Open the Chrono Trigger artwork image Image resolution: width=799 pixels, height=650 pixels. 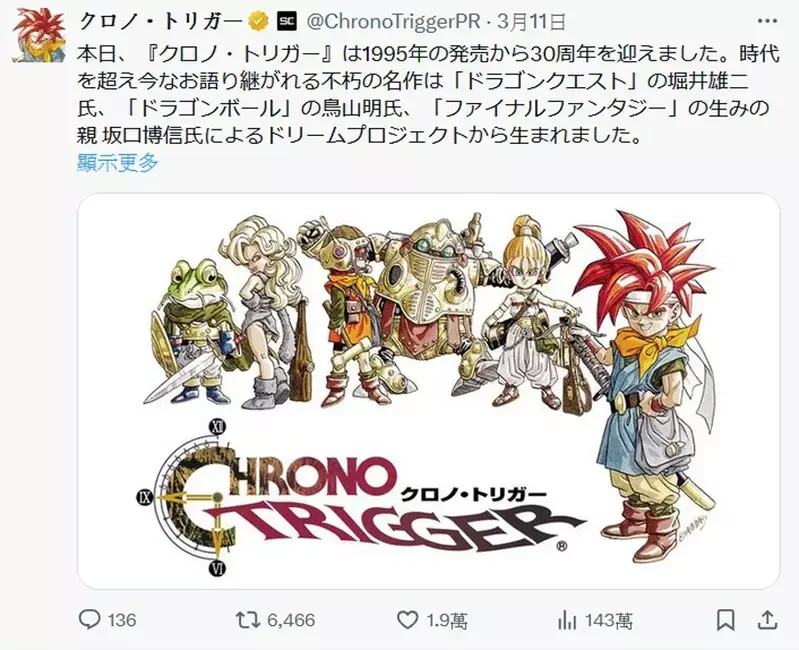tap(429, 391)
